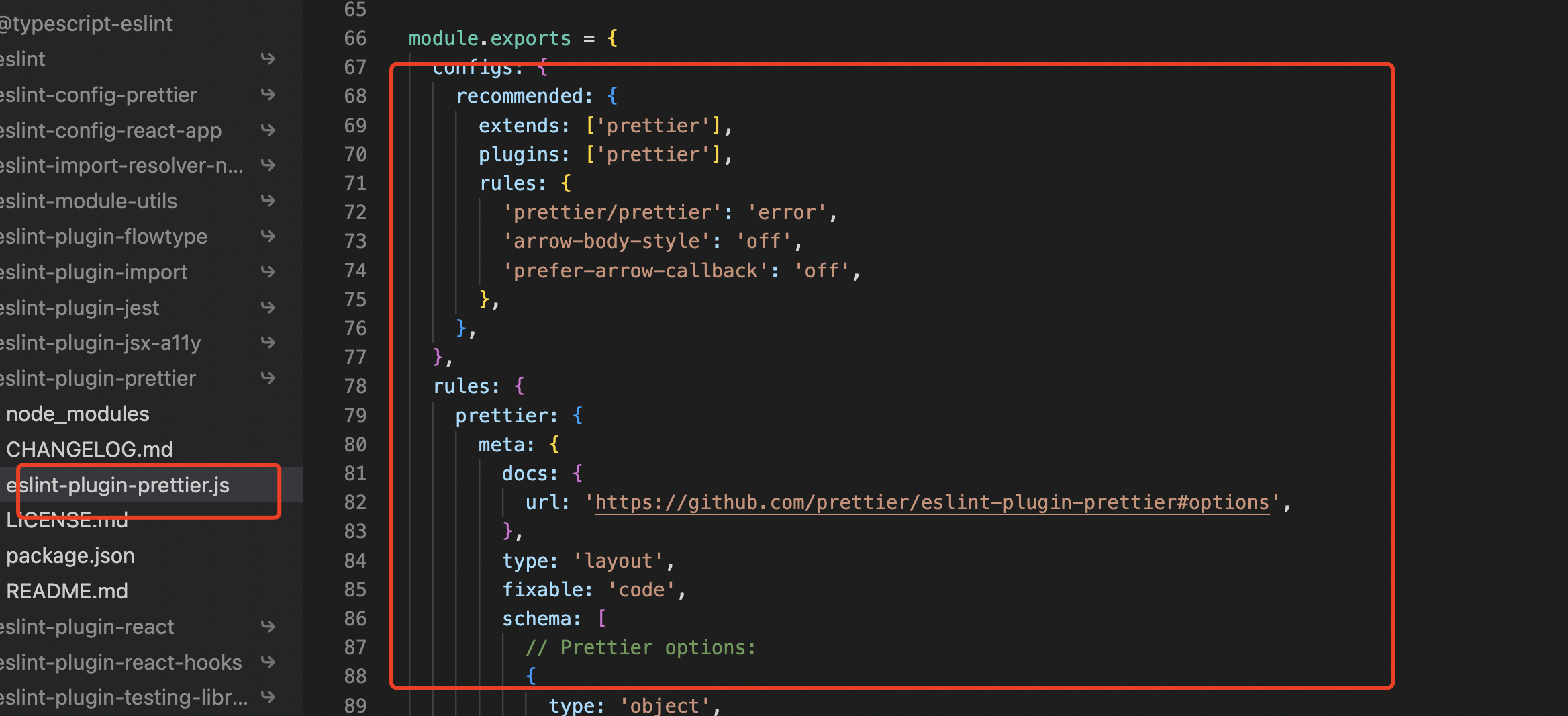Click the symlink icon next to eslint-plugin-react-hooks

(268, 662)
